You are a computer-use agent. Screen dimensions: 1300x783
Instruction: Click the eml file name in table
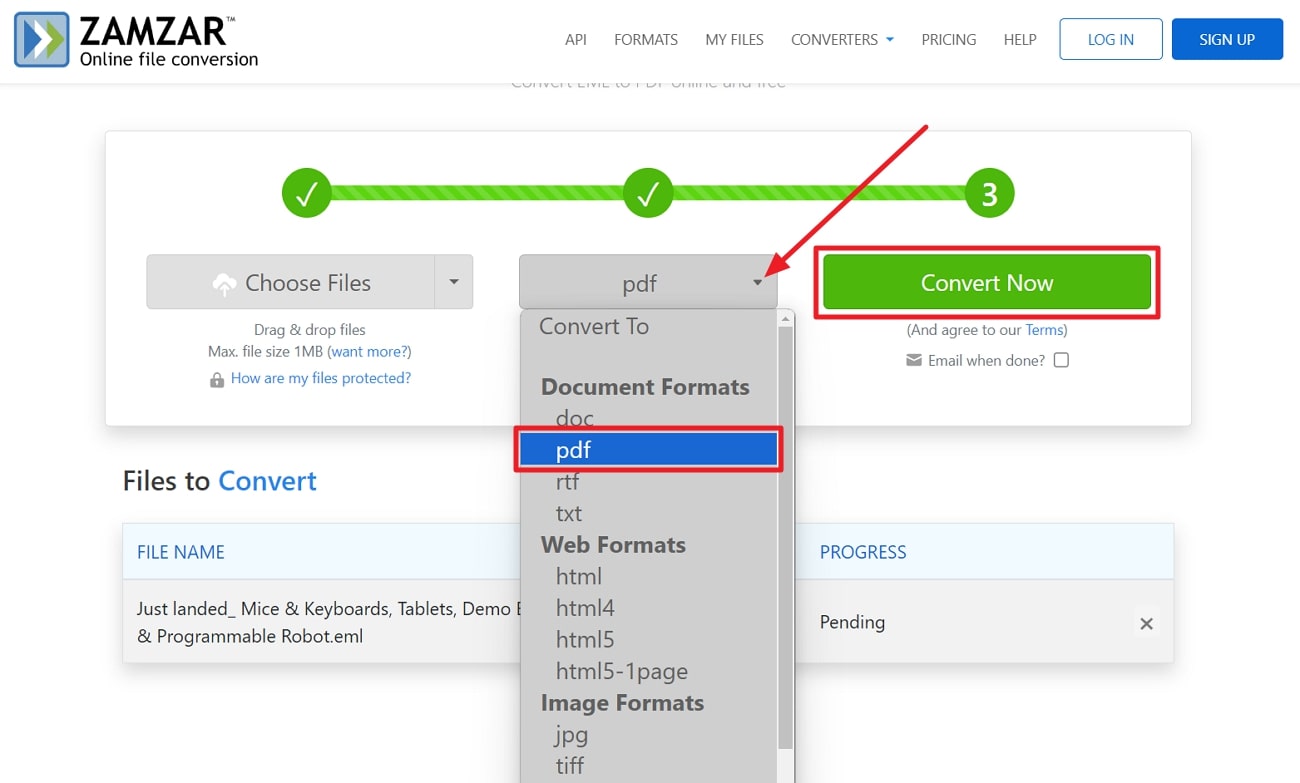coord(330,622)
